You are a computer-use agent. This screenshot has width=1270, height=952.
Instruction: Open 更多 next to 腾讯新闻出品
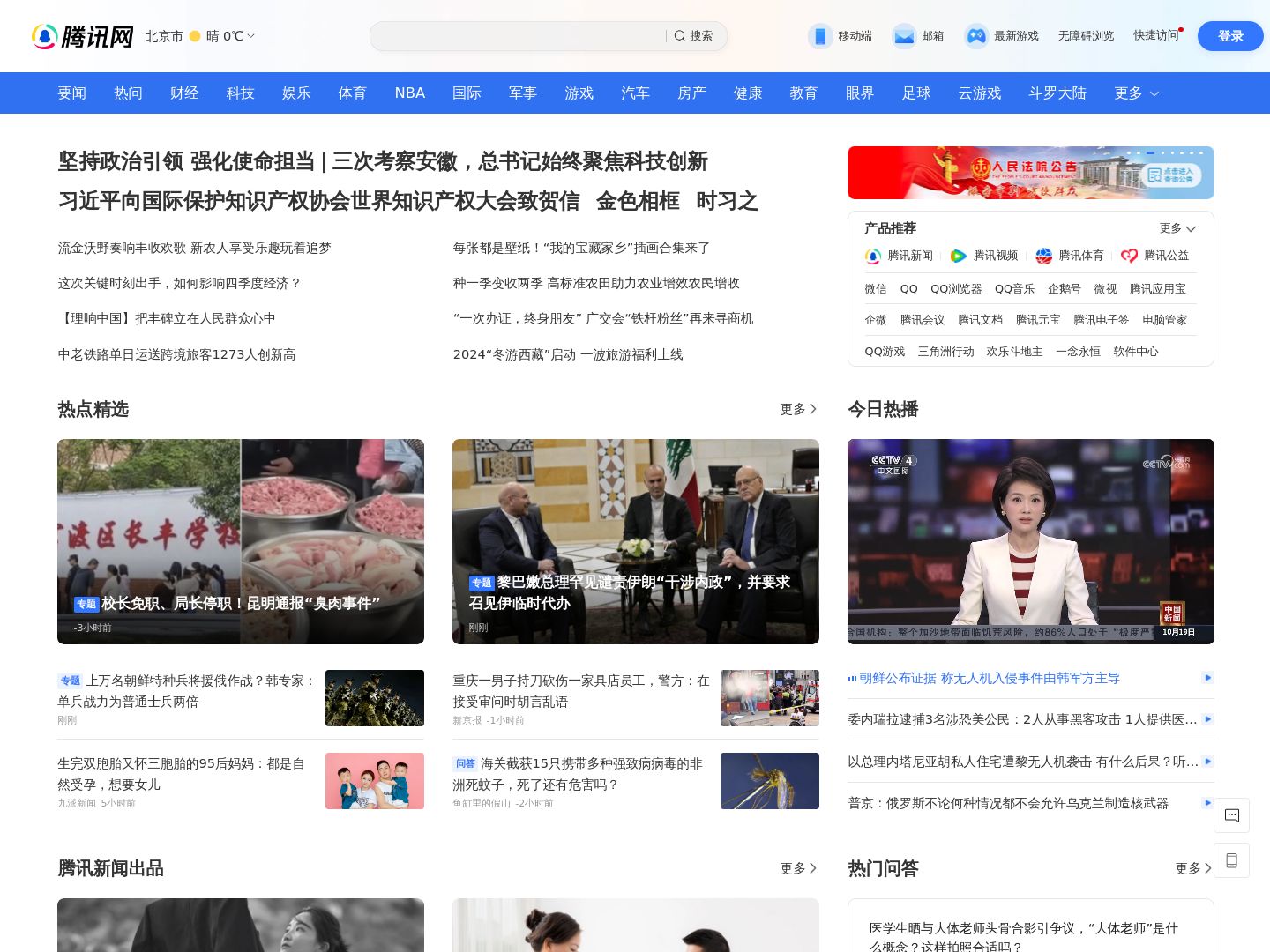pyautogui.click(x=799, y=868)
